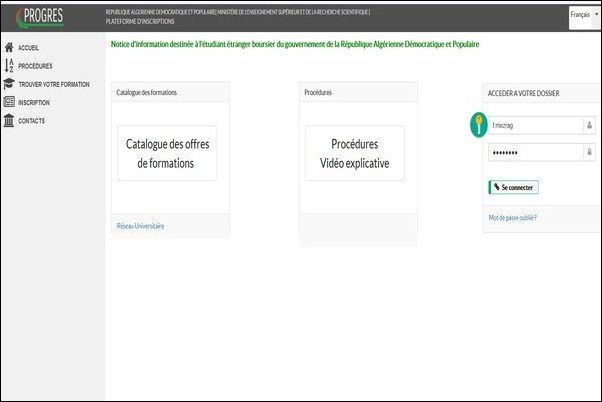Screen dimensions: 602x402
Task: Select Trouver Votre Formation in sidebar
Action: click(54, 84)
